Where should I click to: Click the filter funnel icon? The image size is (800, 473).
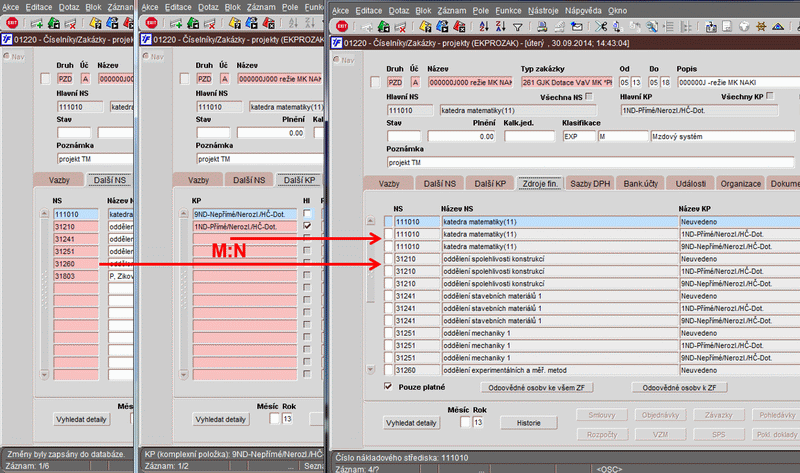[x=517, y=27]
